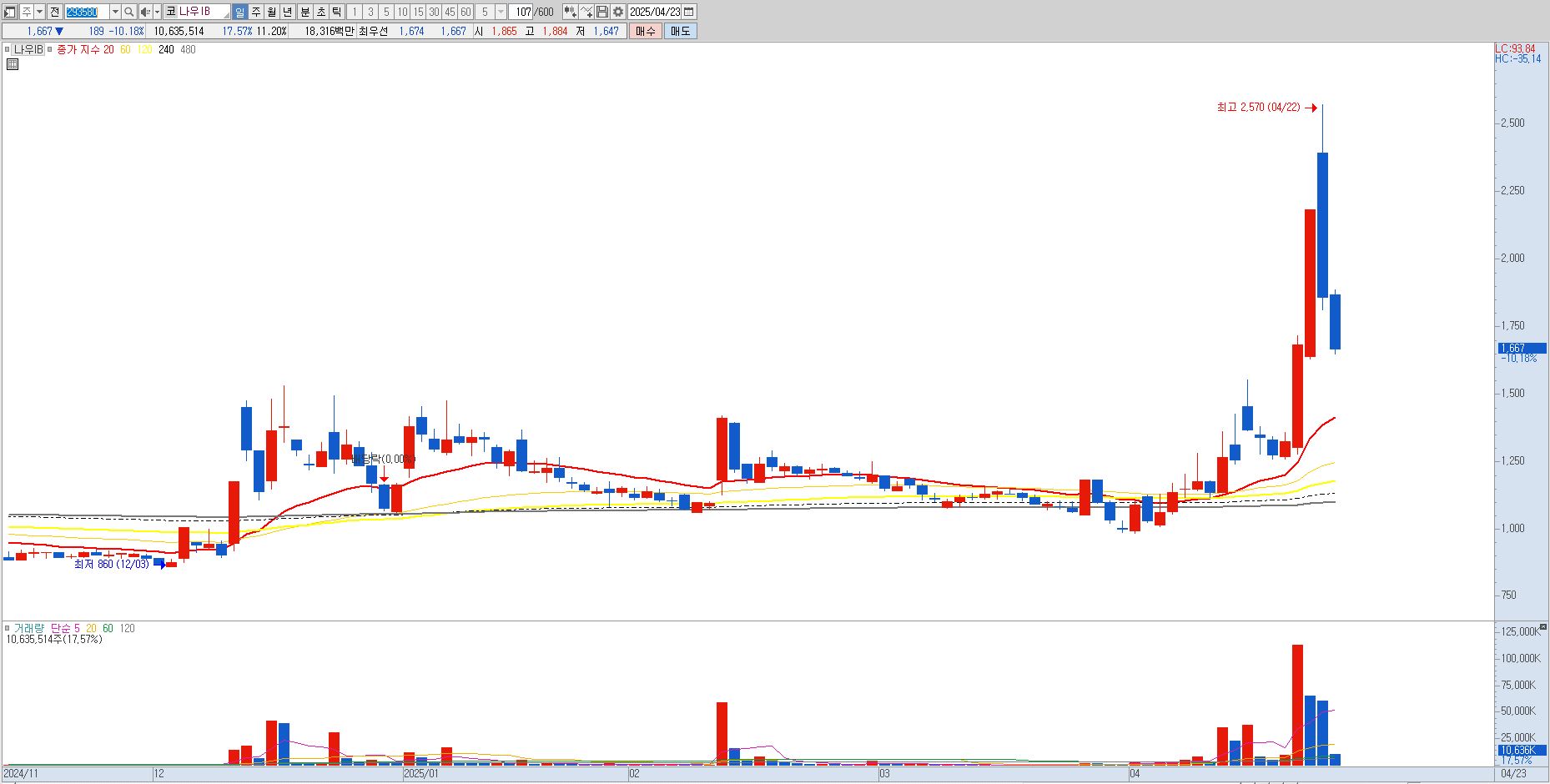Screen dimensions: 1550x784
Task: Click the grid data table icon under legend
Action: click(x=12, y=64)
